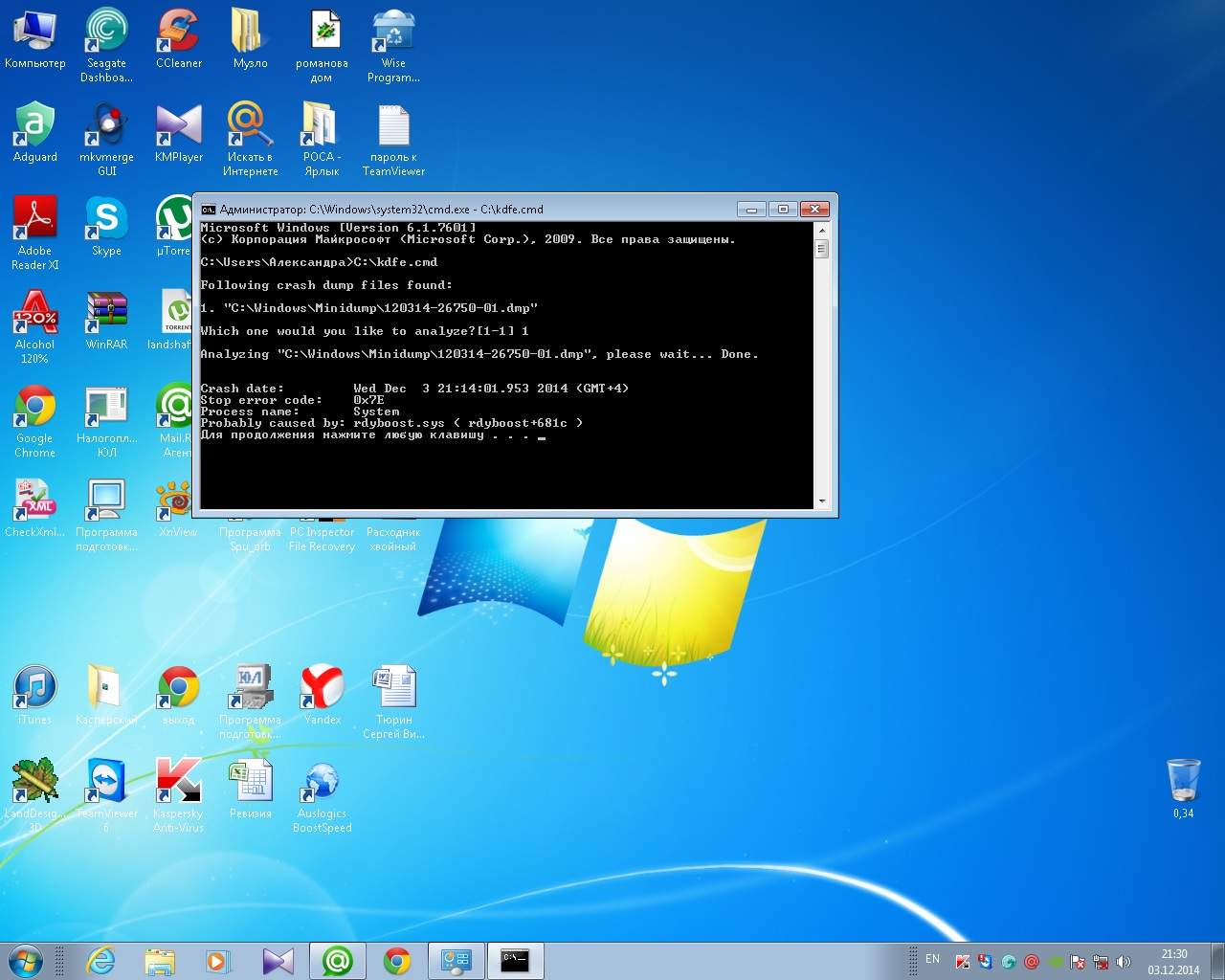Open the volume speaker tray icon
This screenshot has height=980, width=1225.
click(x=1124, y=962)
